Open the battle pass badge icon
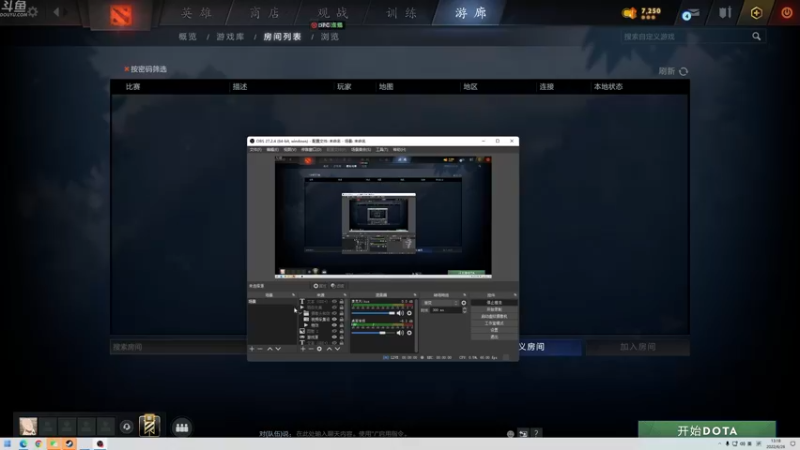This screenshot has height=450, width=800. coord(149,425)
